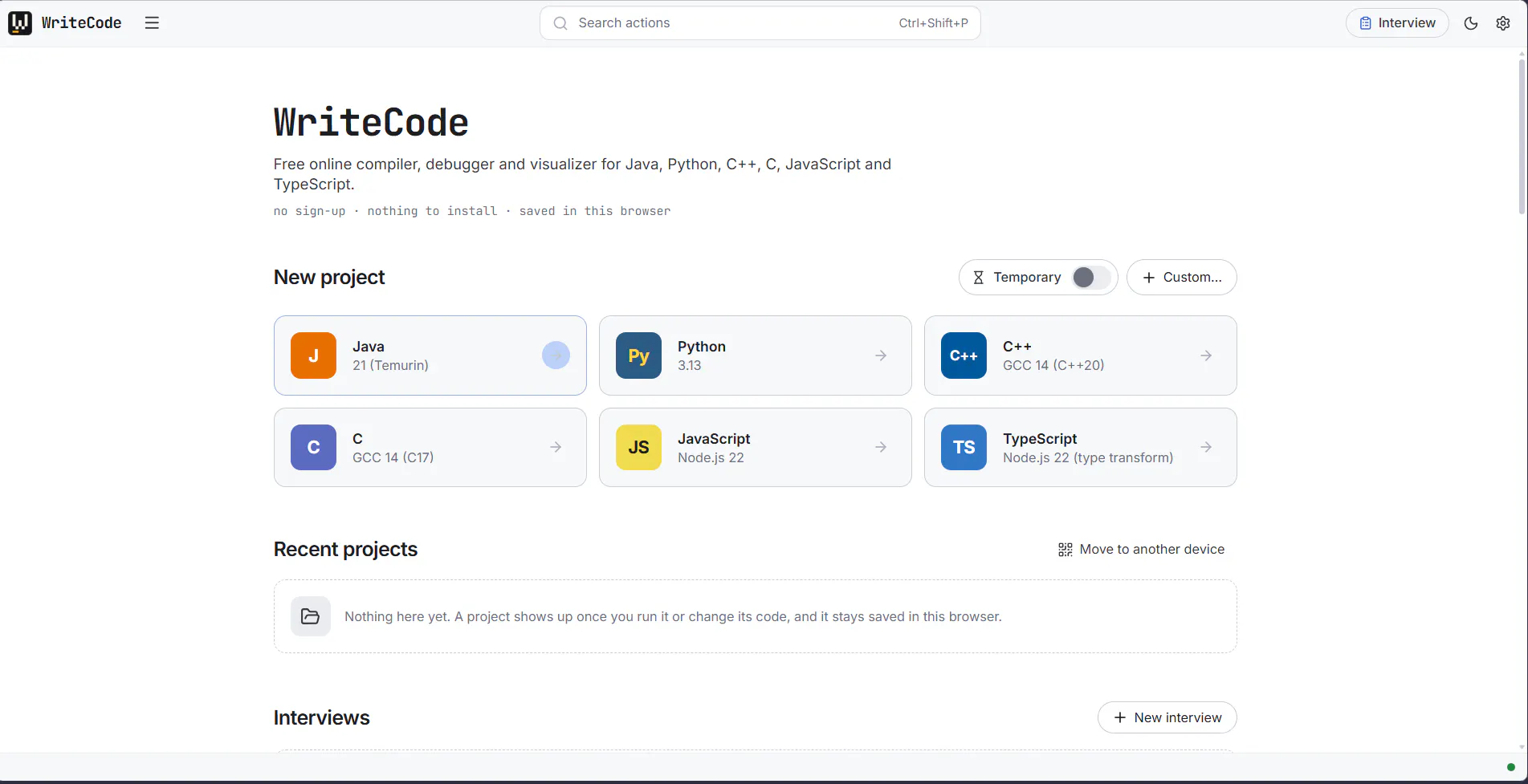This screenshot has height=784, width=1528.
Task: Open the hamburger menu
Action: (x=152, y=23)
